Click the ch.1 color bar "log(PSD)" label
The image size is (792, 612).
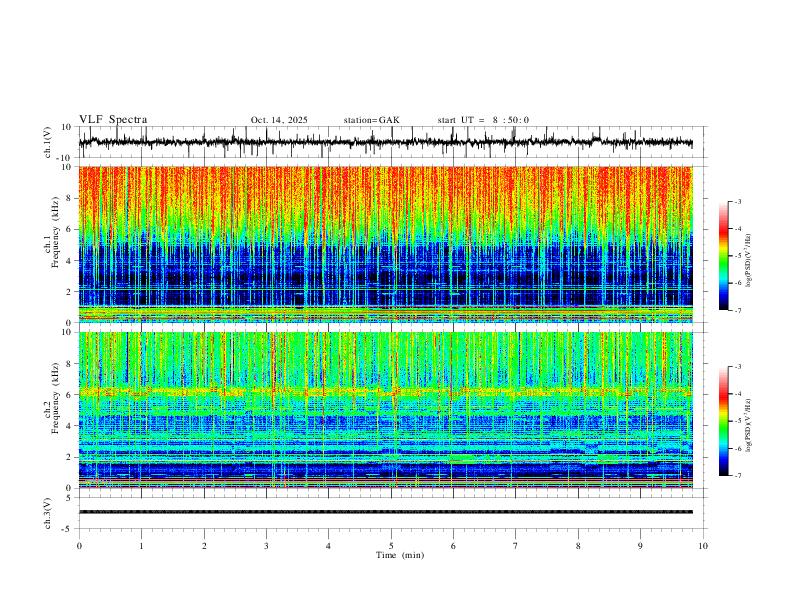(x=749, y=261)
